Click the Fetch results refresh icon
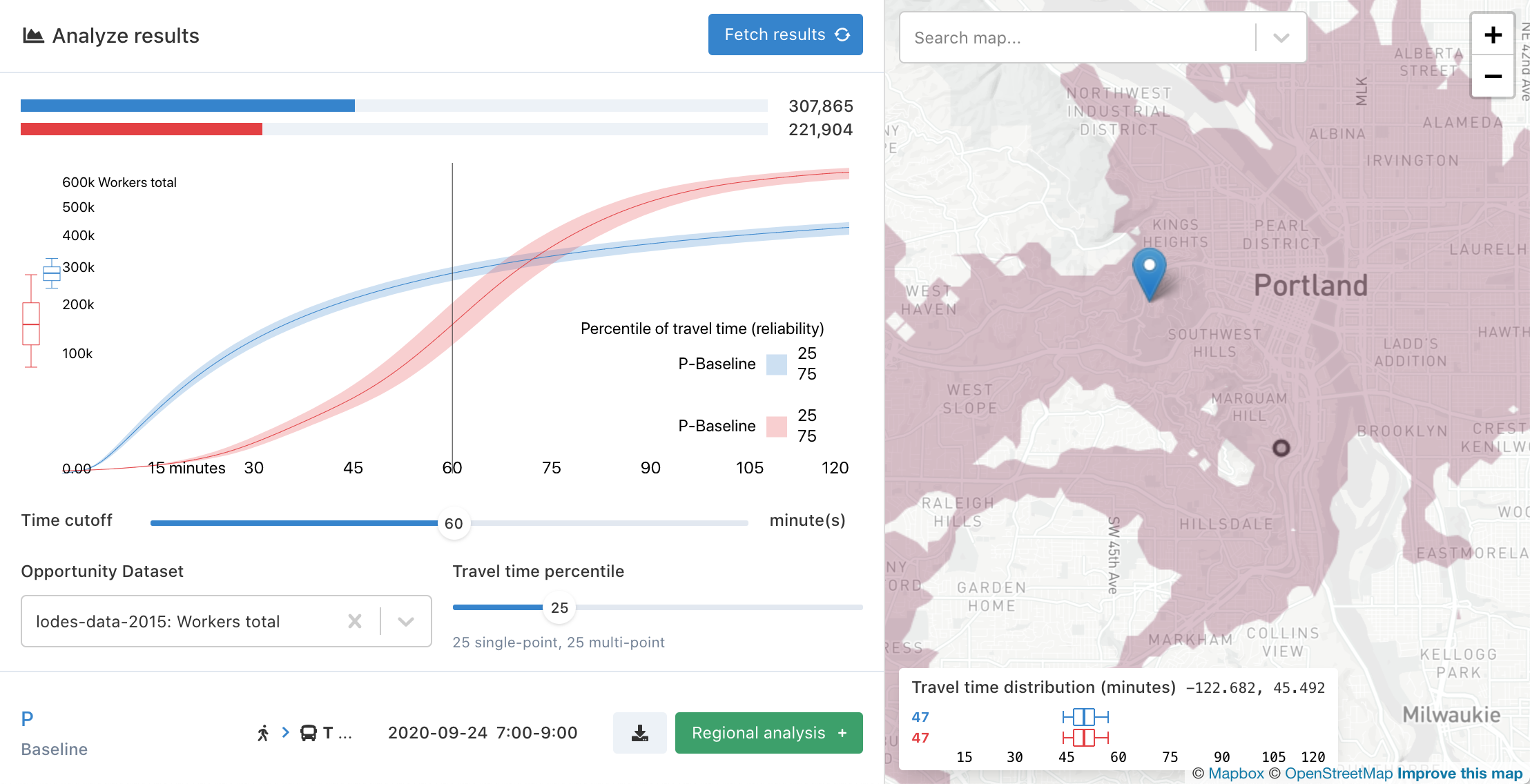The width and height of the screenshot is (1530, 784). (844, 35)
